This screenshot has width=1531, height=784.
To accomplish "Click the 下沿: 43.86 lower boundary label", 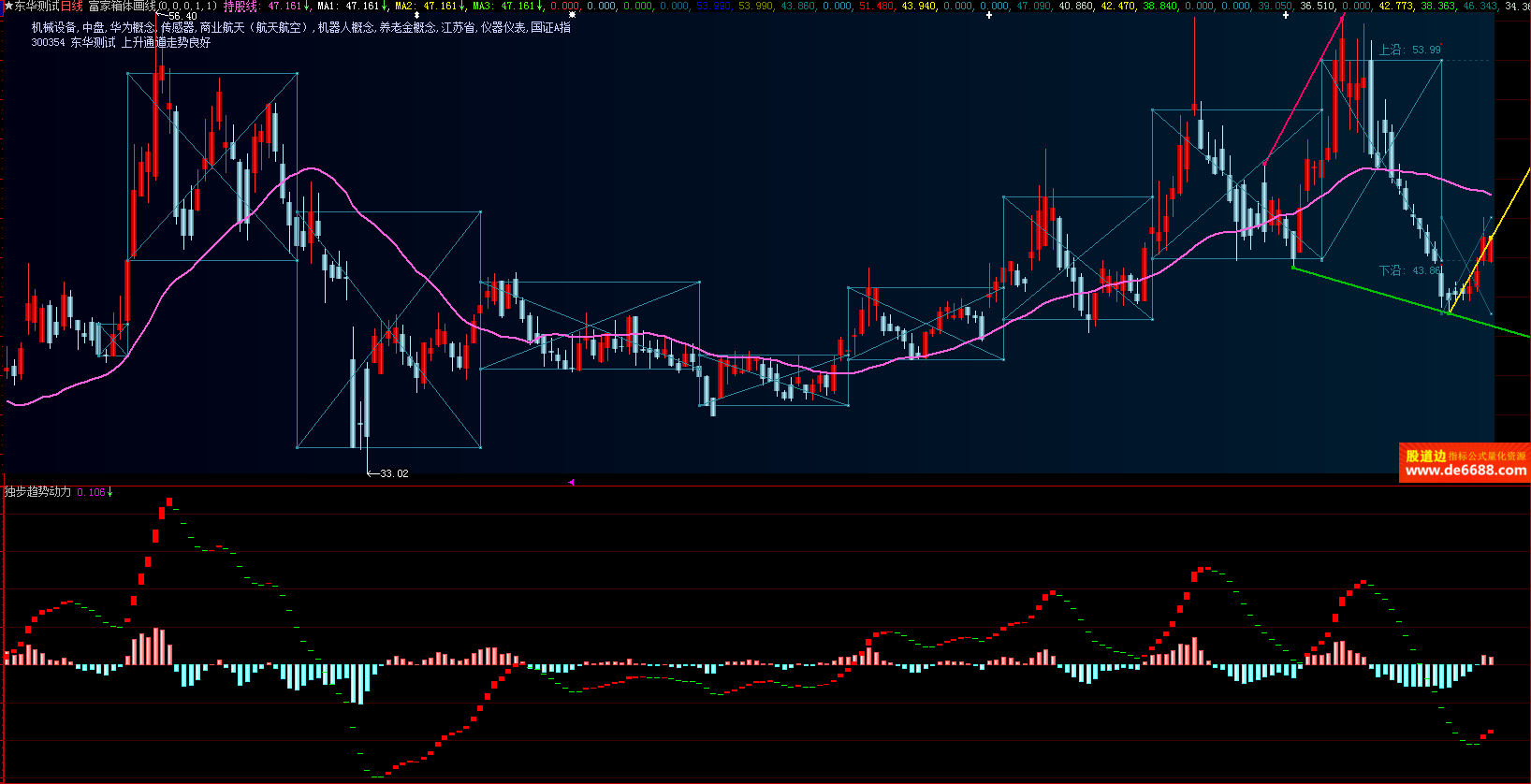I will point(1409,270).
